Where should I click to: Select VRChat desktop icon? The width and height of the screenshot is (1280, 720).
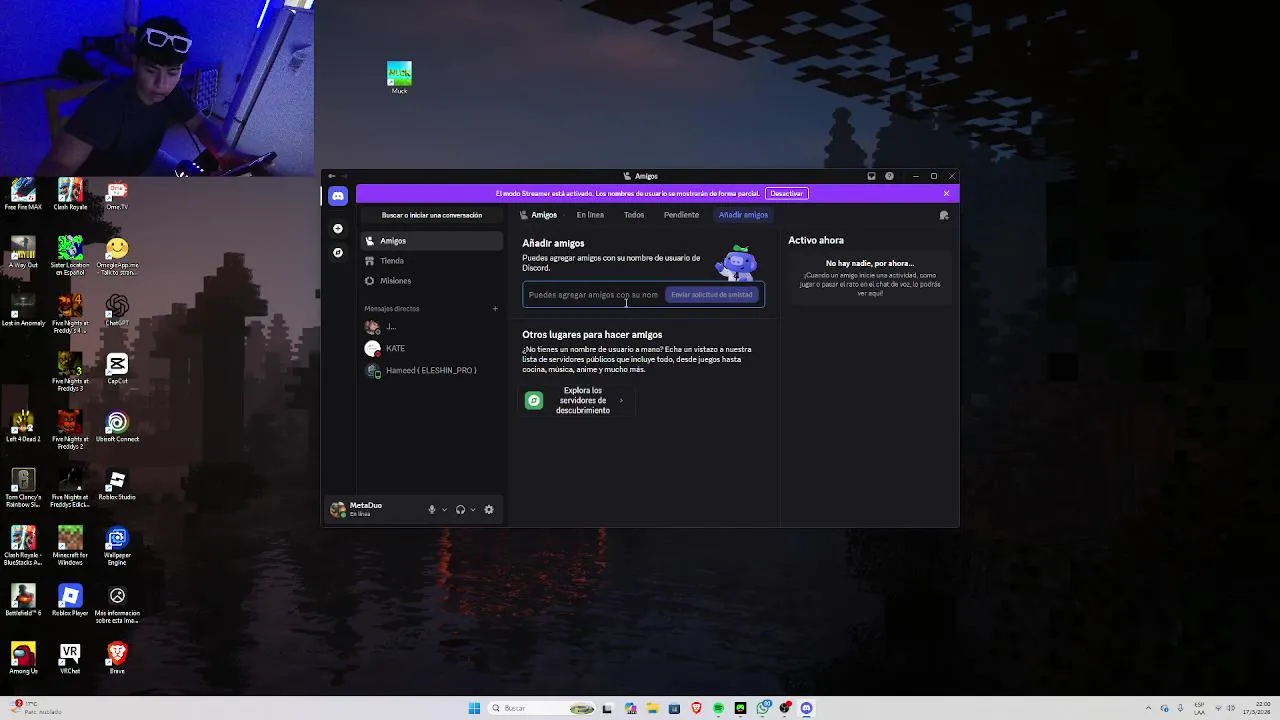pos(70,658)
